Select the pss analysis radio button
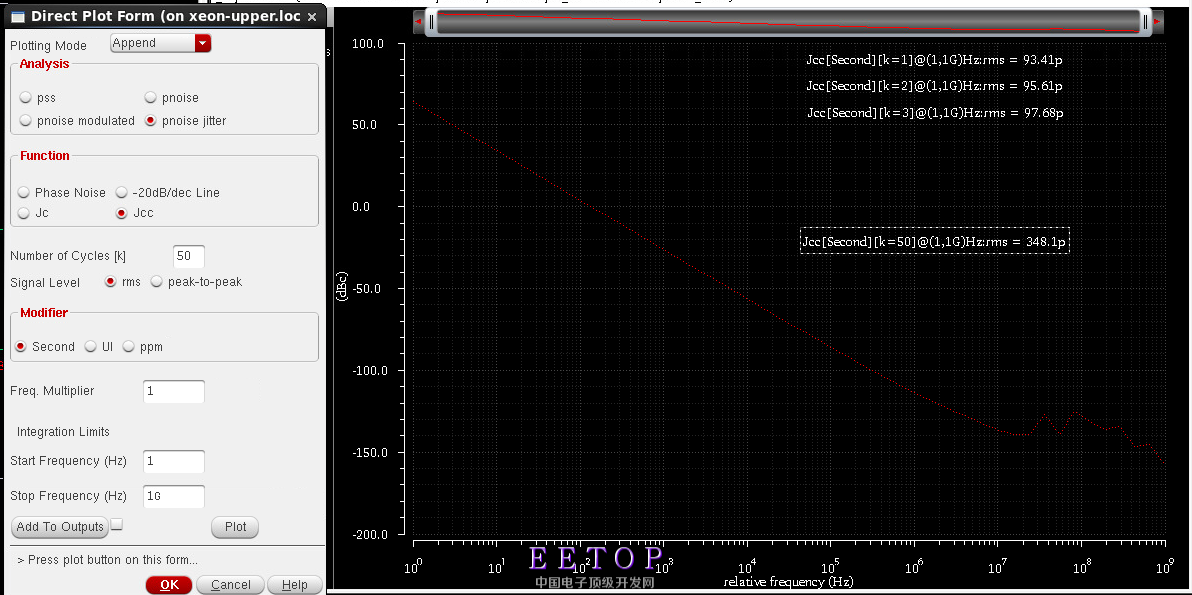 coord(26,98)
